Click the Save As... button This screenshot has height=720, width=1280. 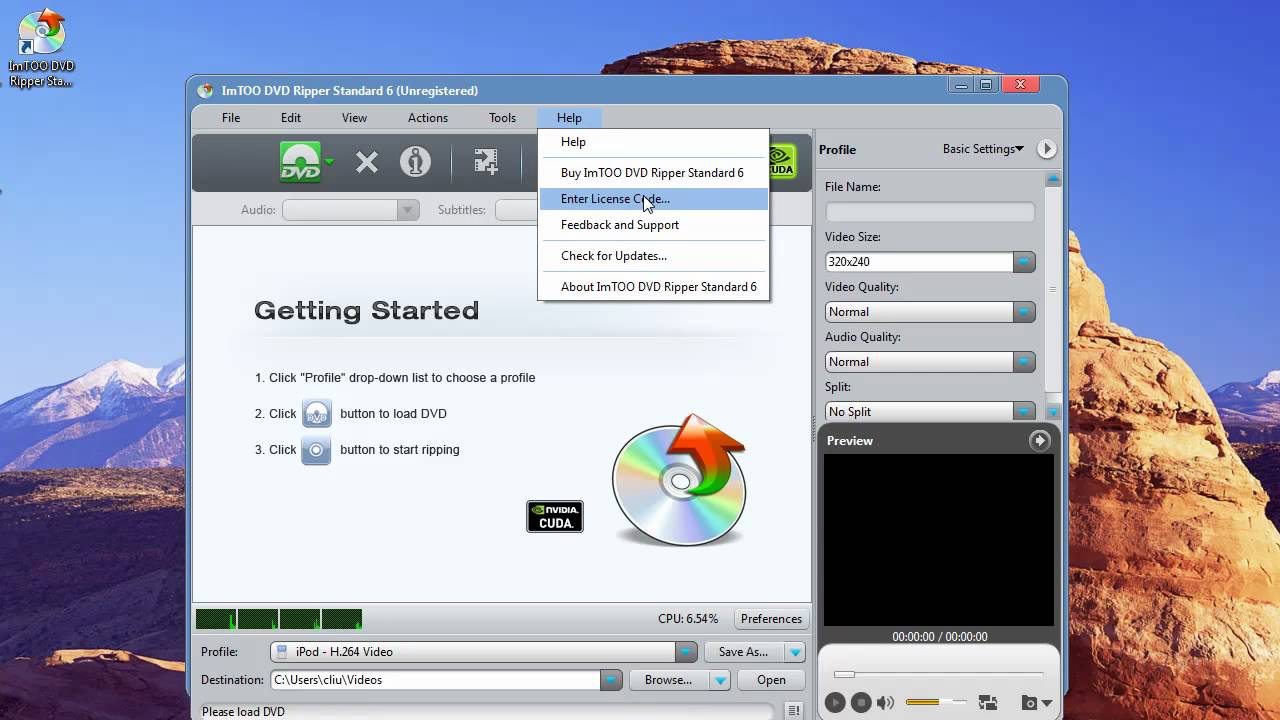744,652
